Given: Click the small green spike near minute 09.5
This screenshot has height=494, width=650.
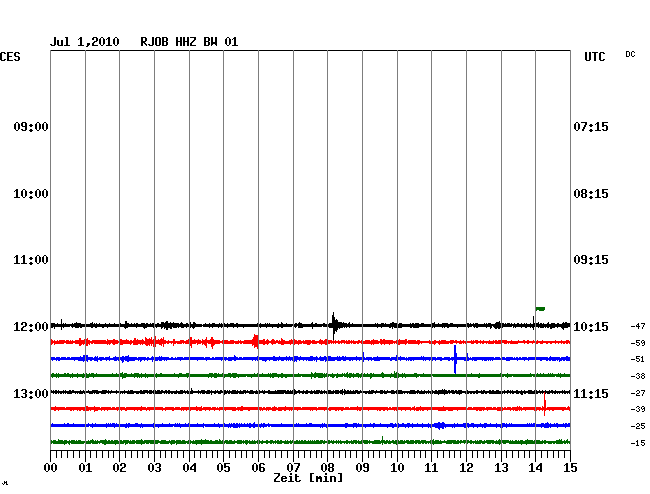Looking at the screenshot, I should (x=382, y=440).
